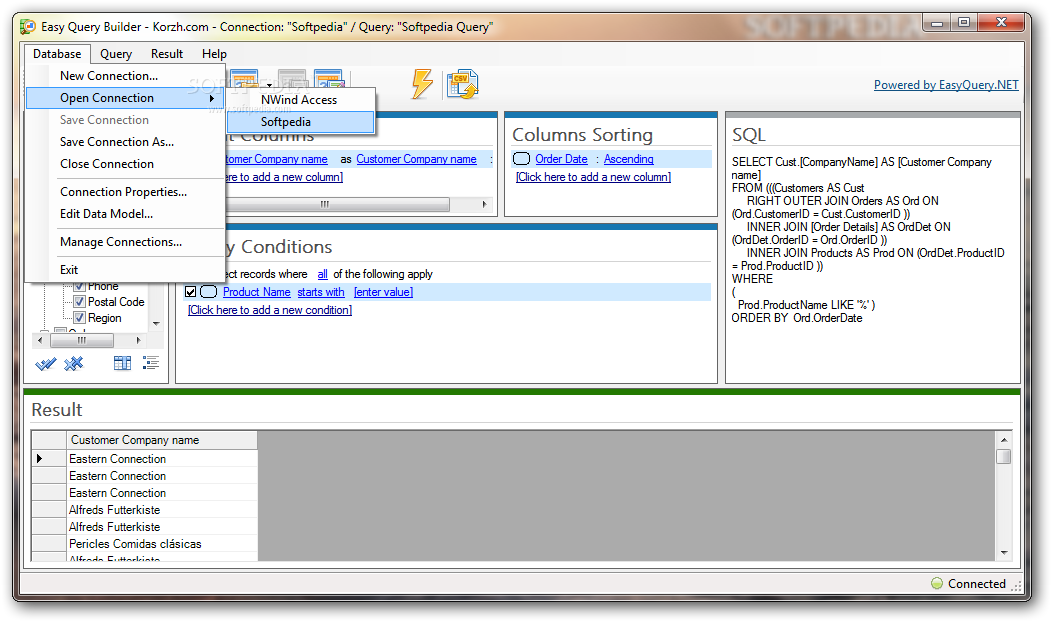Click the Customer Company name column header
1052x622 pixels.
(x=162, y=440)
